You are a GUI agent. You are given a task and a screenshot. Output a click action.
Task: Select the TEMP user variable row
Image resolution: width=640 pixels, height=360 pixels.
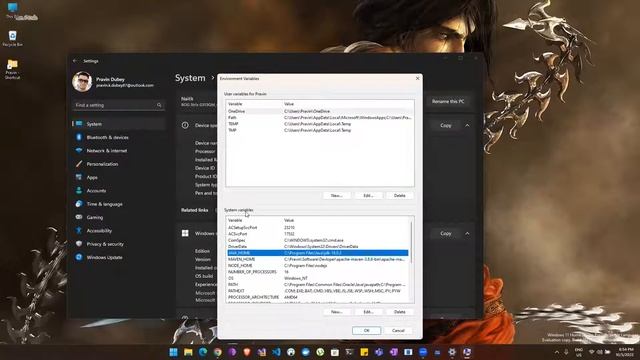[320, 124]
